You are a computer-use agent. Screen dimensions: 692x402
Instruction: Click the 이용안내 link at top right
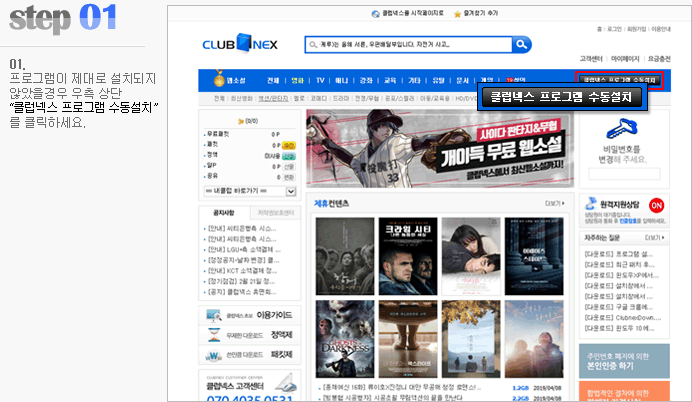click(661, 29)
